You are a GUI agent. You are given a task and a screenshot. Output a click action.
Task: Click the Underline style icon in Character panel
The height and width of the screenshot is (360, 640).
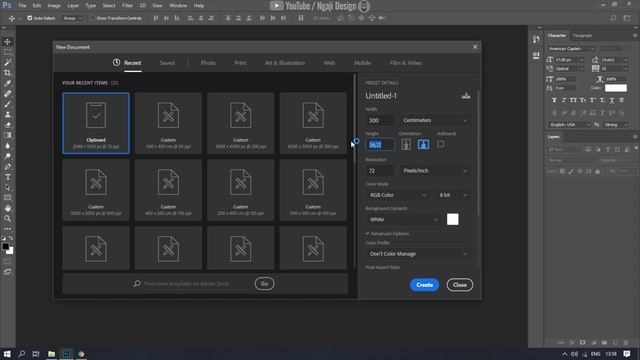612,100
